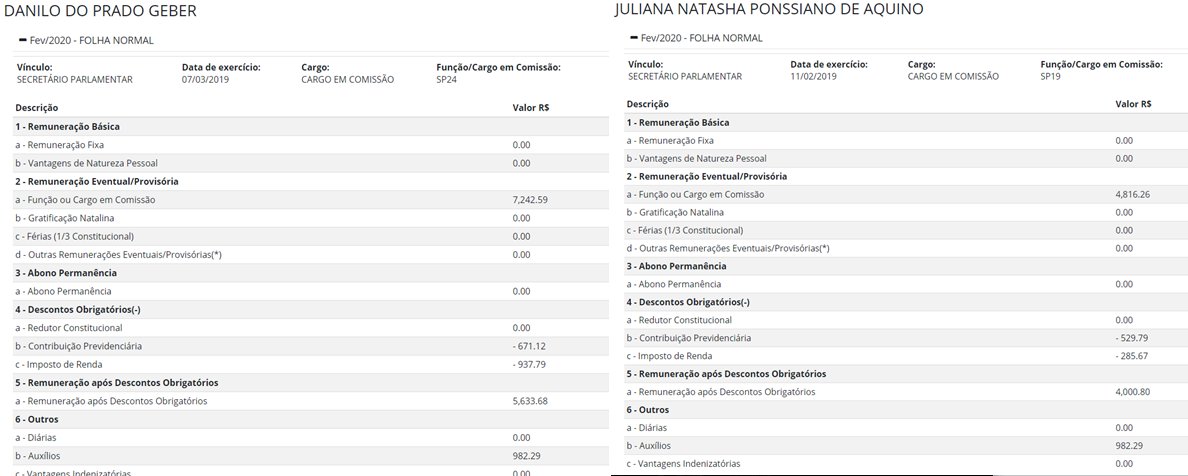Click Danilo's 'Descrição' column header
Screen dimensions: 1188x476
point(36,108)
